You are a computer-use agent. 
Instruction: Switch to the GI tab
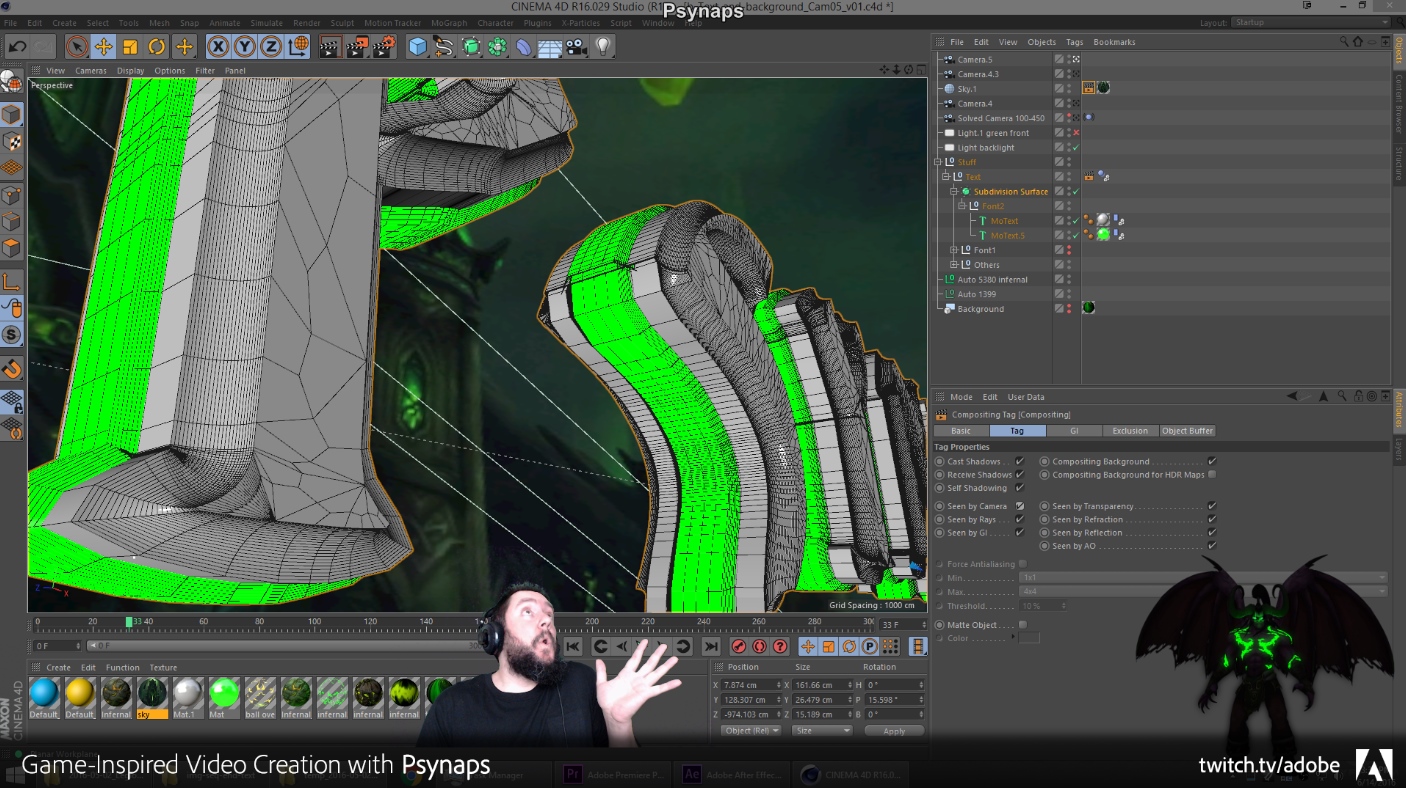tap(1074, 431)
